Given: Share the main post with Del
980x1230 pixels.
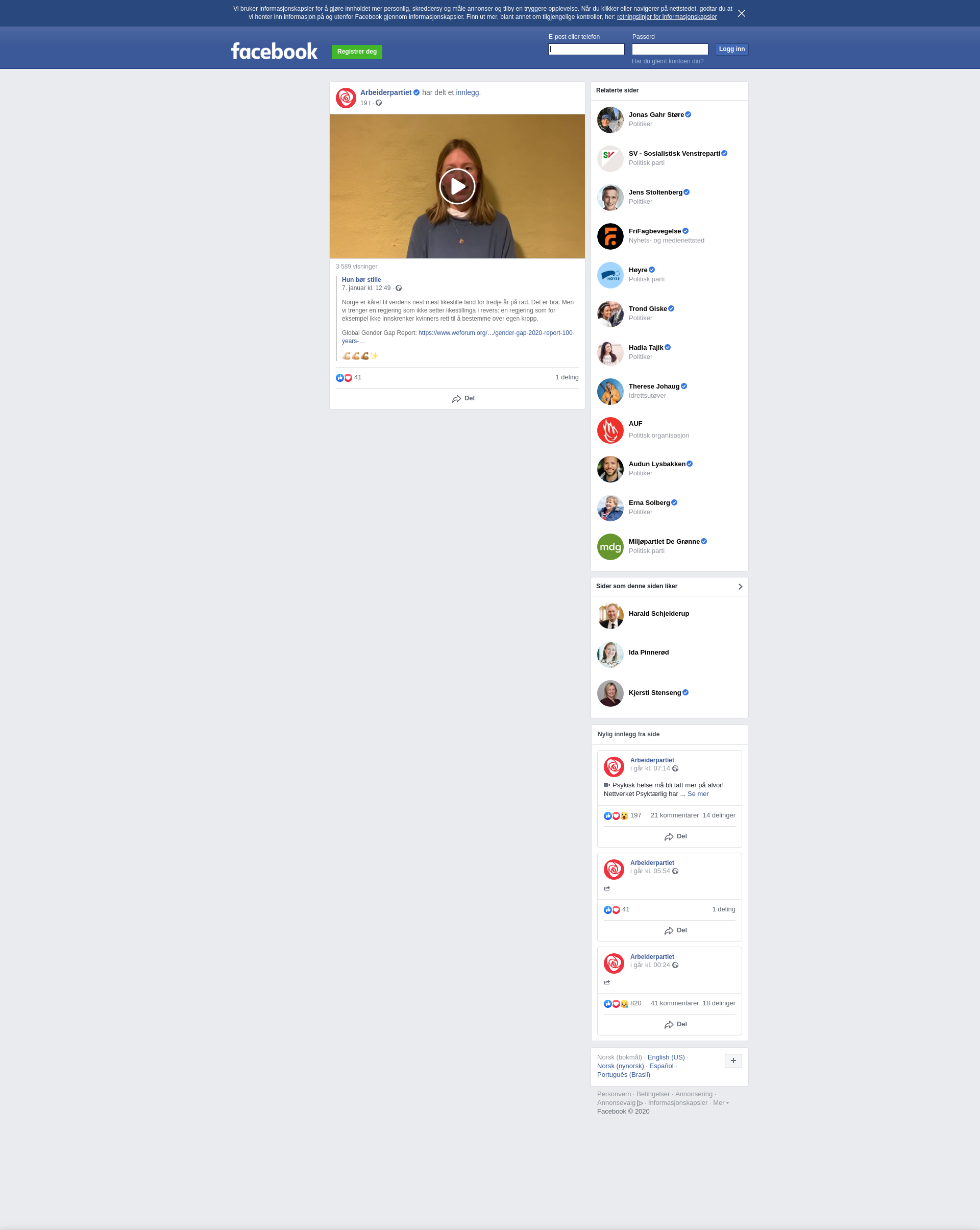Looking at the screenshot, I should point(462,398).
